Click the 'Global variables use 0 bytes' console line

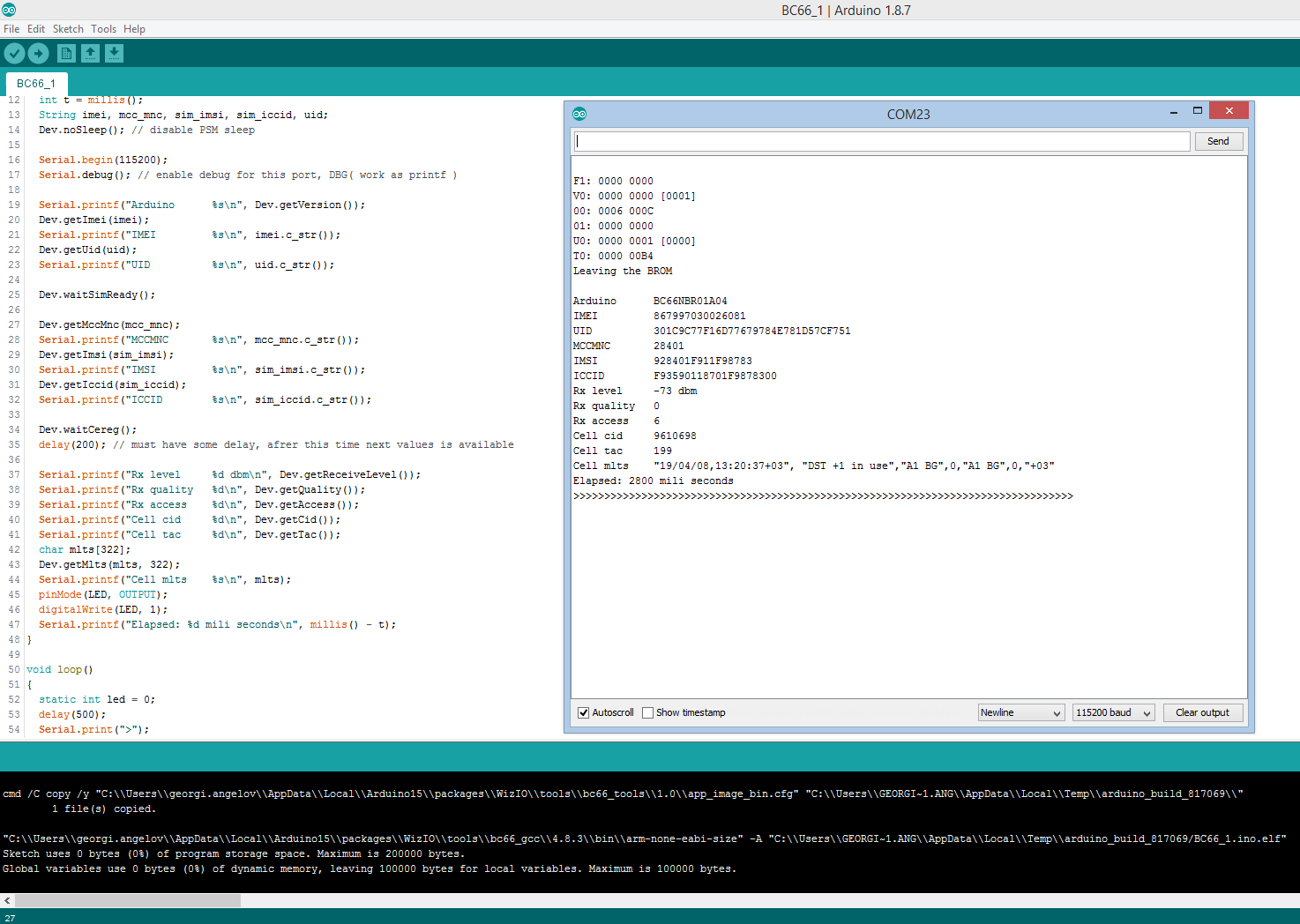pyautogui.click(x=370, y=868)
